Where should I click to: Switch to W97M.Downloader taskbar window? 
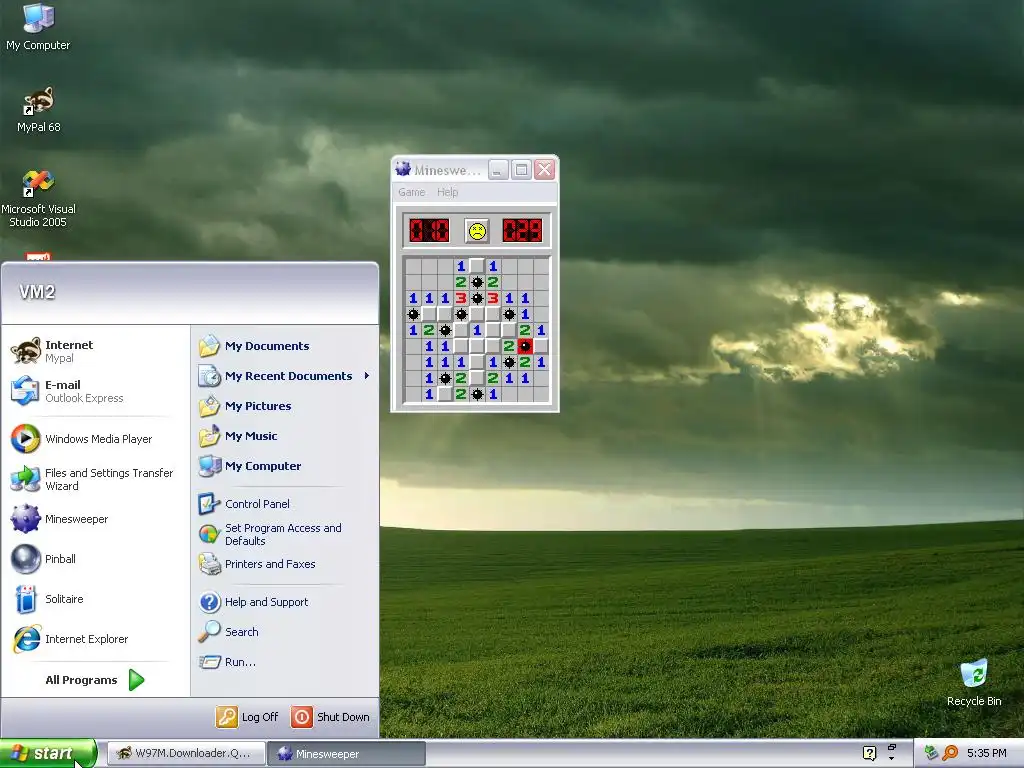point(186,754)
